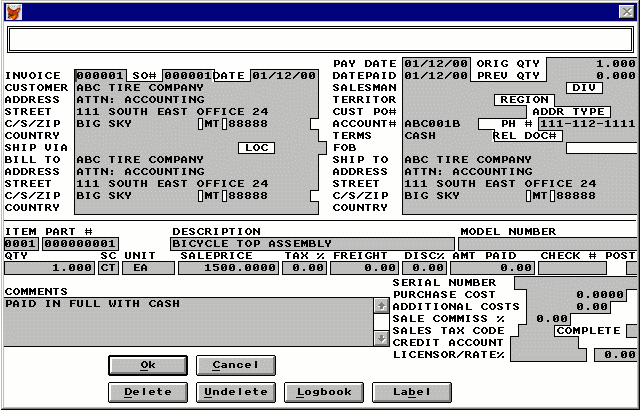Click the SO# button
The width and height of the screenshot is (642, 412).
click(145, 76)
